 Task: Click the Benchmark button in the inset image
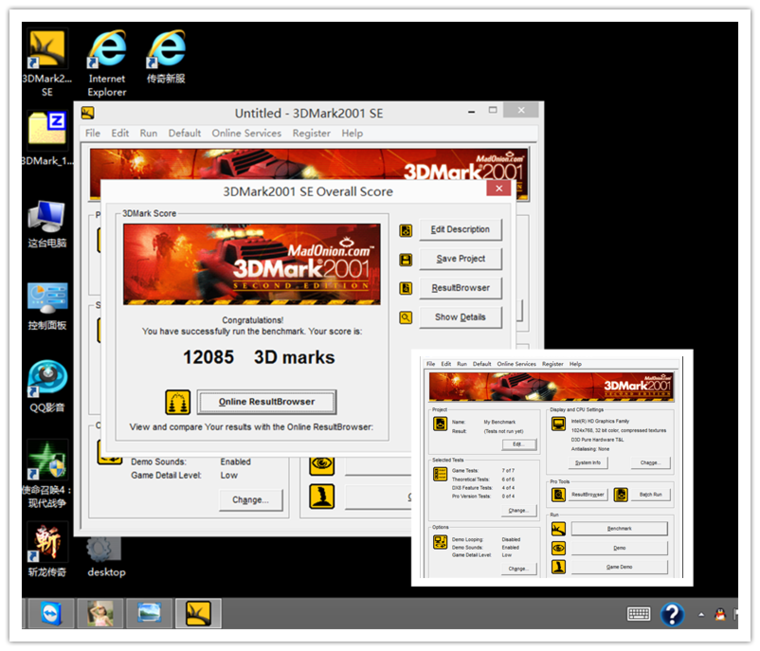[x=619, y=528]
